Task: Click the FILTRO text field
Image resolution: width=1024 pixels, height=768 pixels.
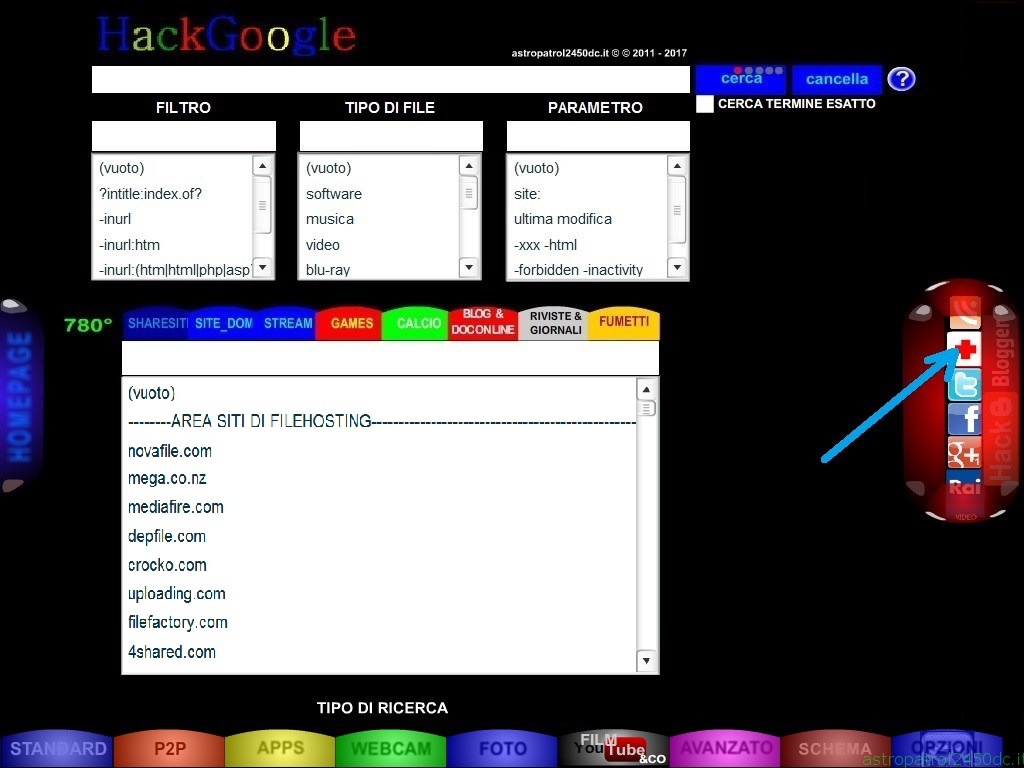Action: point(184,136)
